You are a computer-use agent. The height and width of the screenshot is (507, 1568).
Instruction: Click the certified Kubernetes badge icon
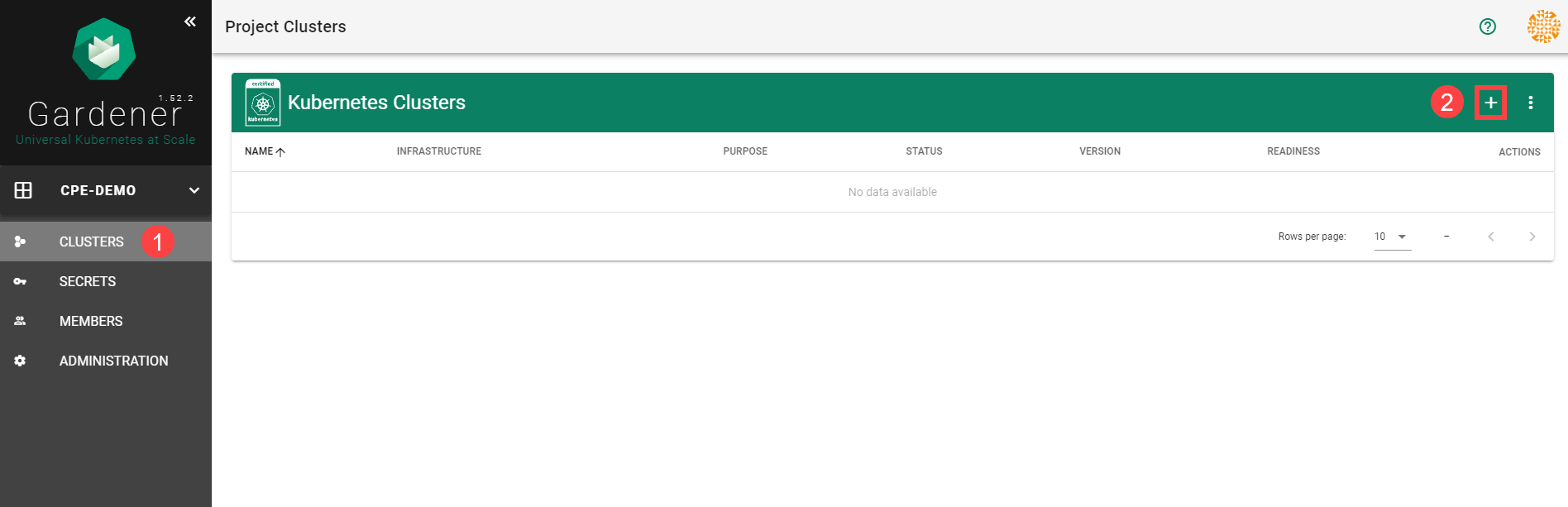(263, 103)
